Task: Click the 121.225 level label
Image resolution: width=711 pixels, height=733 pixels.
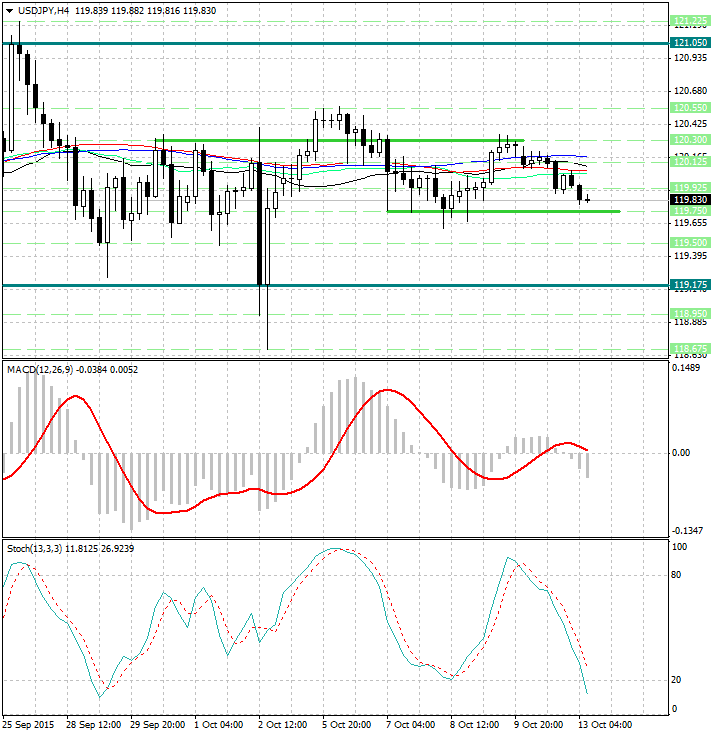Action: (x=690, y=21)
